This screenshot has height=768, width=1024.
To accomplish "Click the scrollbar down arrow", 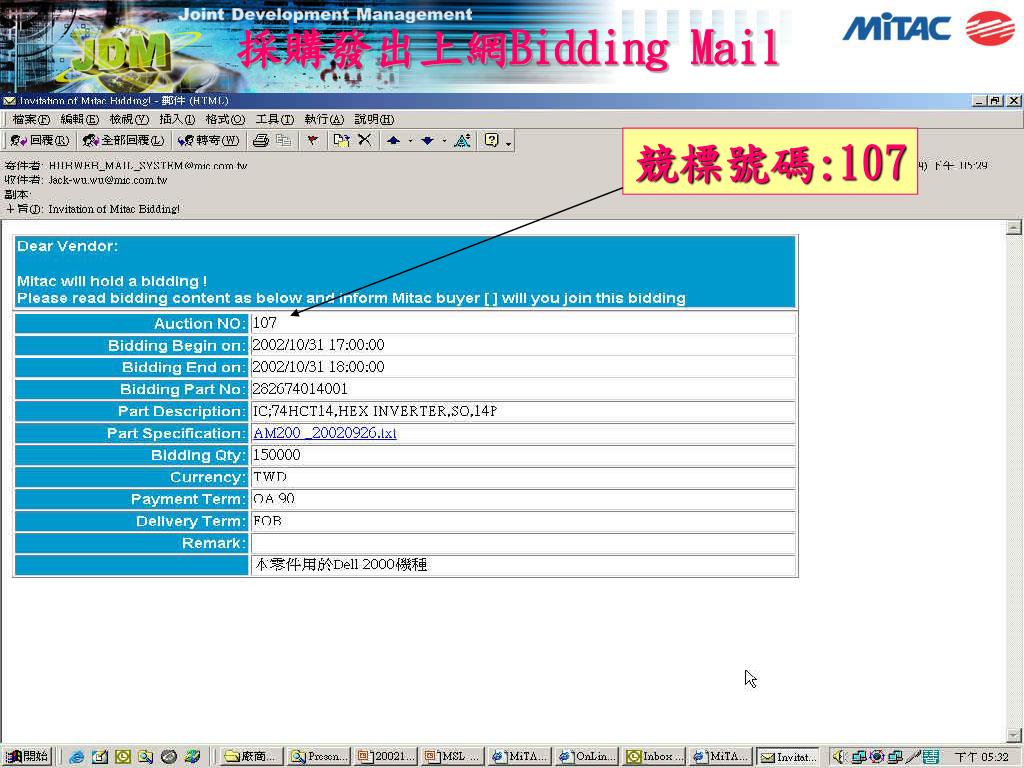I will click(1014, 734).
